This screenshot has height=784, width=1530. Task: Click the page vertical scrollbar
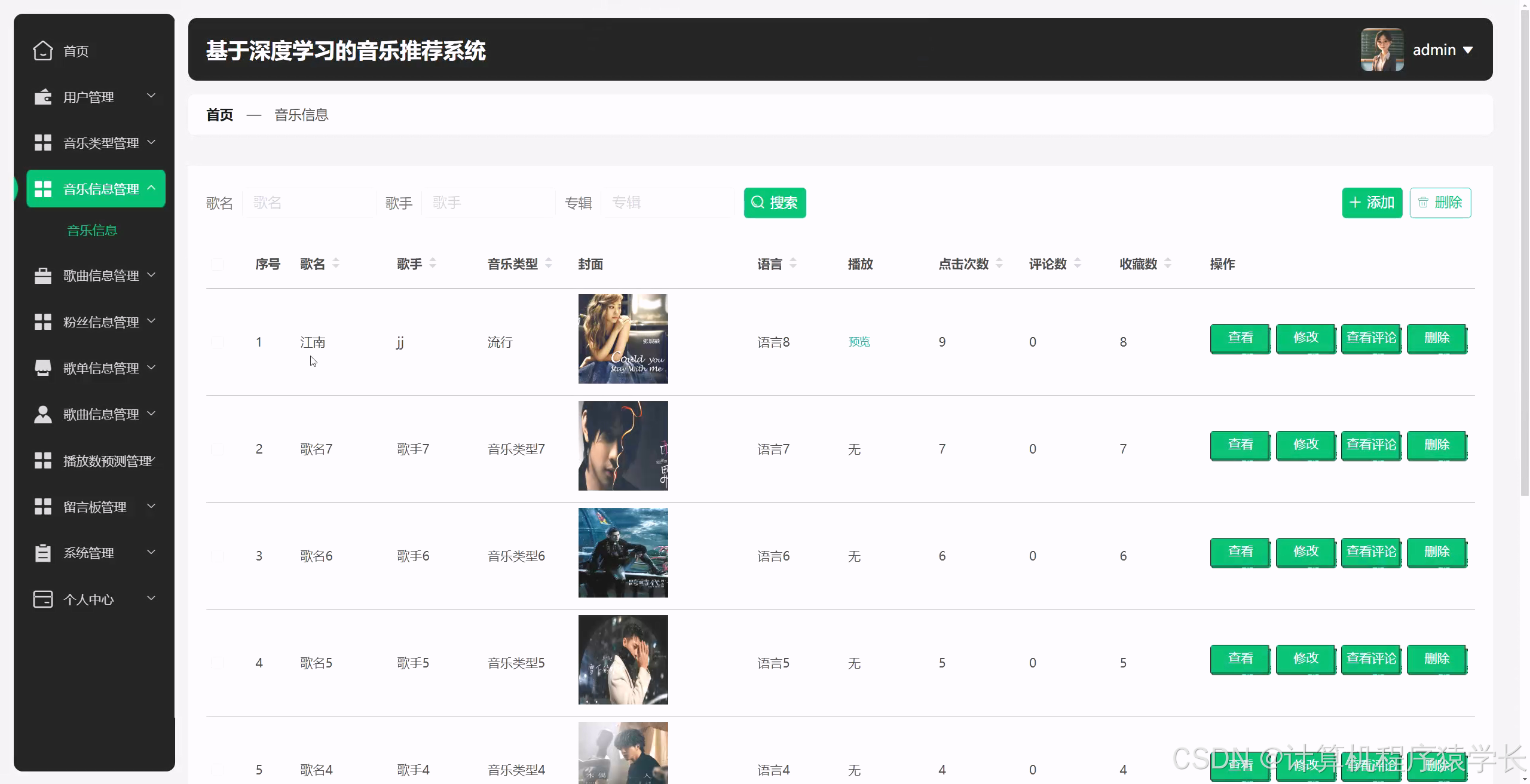coord(1524,251)
